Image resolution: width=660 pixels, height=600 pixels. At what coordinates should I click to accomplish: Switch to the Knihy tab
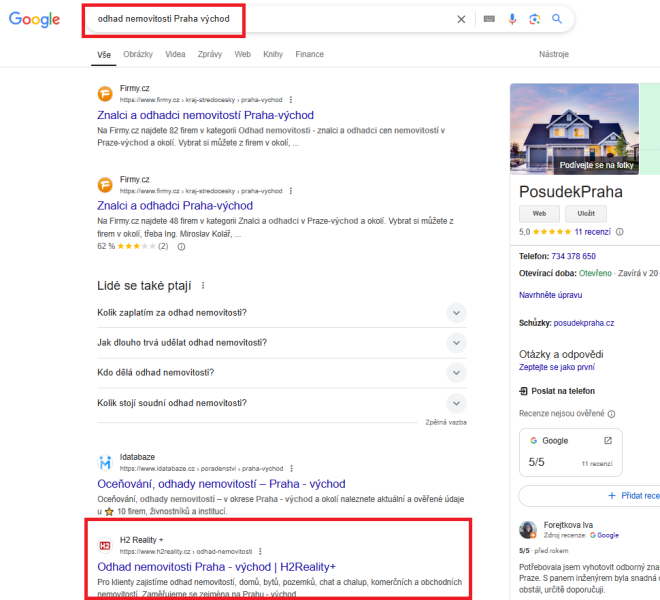(x=273, y=54)
